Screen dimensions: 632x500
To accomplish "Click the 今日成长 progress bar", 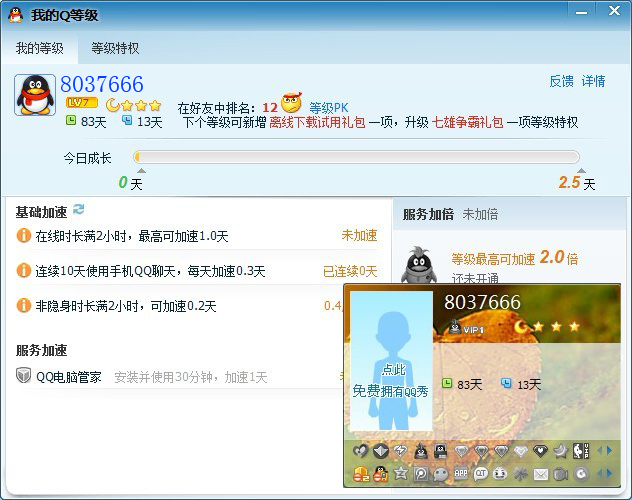I will pyautogui.click(x=356, y=157).
